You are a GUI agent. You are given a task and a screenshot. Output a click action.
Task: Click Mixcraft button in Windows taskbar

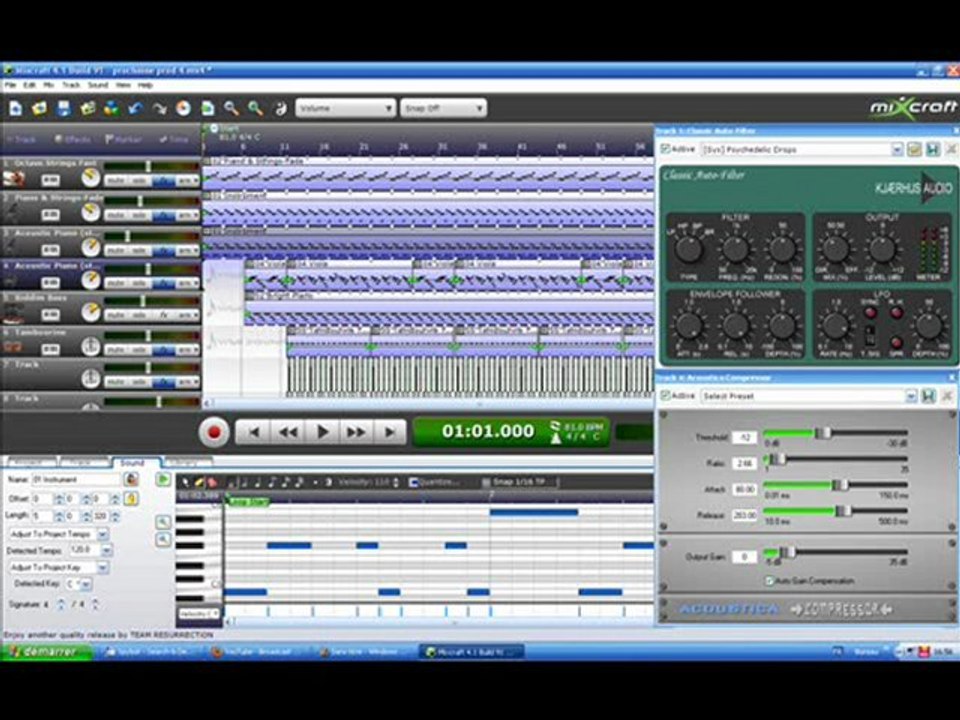pos(471,652)
